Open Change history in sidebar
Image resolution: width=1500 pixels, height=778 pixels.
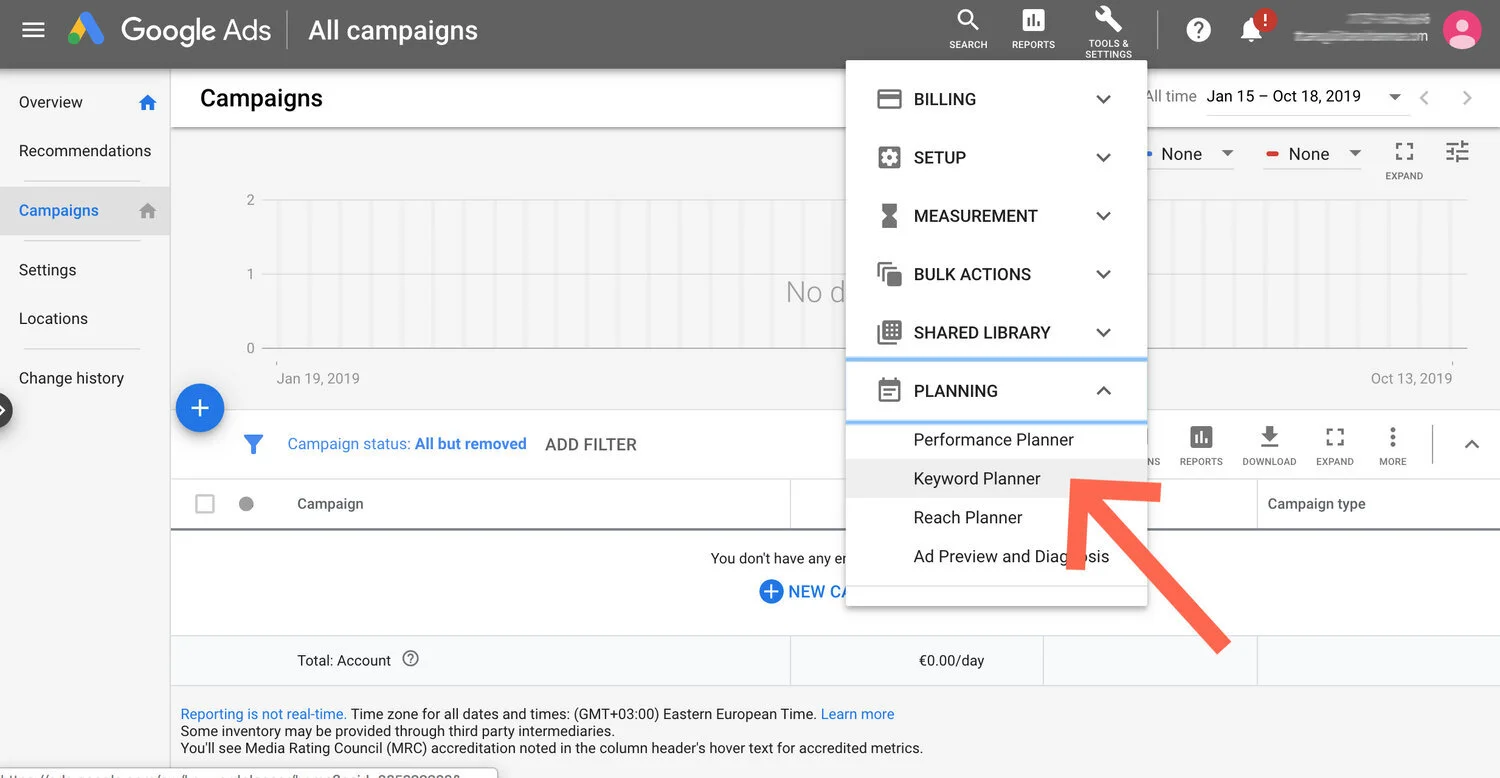pos(71,378)
